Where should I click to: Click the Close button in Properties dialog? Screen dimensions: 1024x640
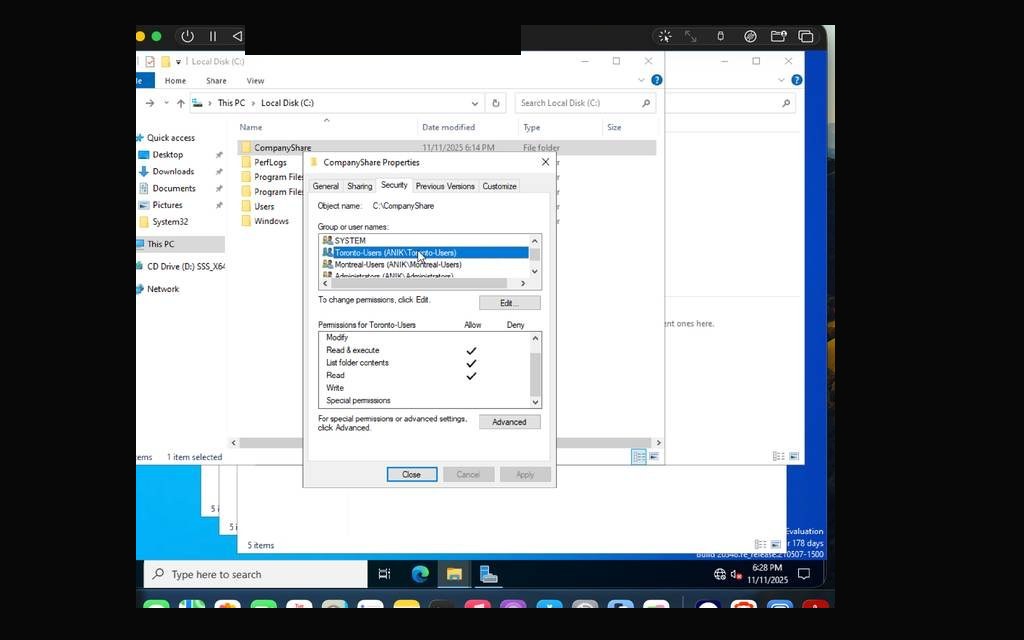[x=411, y=475]
